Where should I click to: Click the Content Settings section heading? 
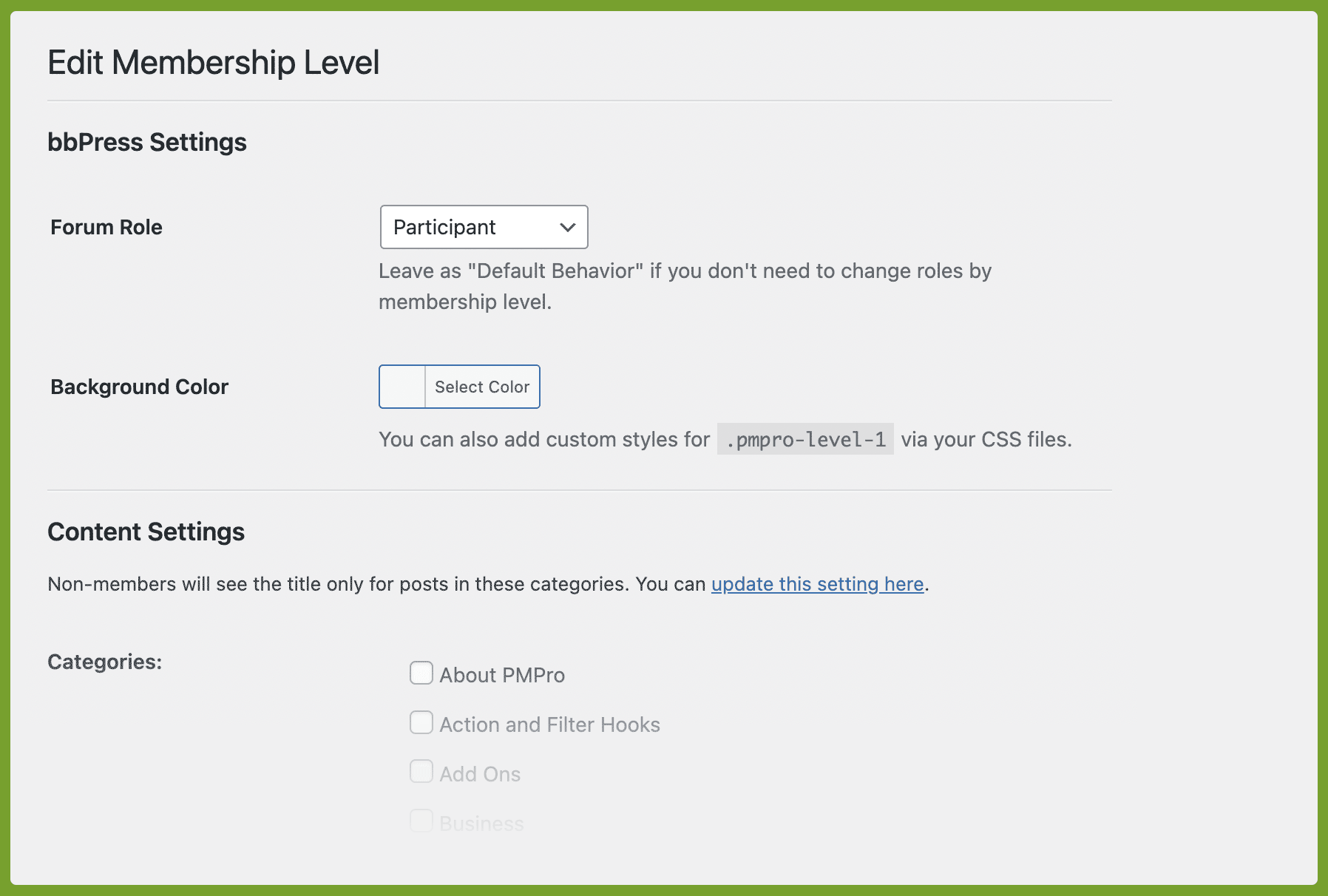point(146,532)
